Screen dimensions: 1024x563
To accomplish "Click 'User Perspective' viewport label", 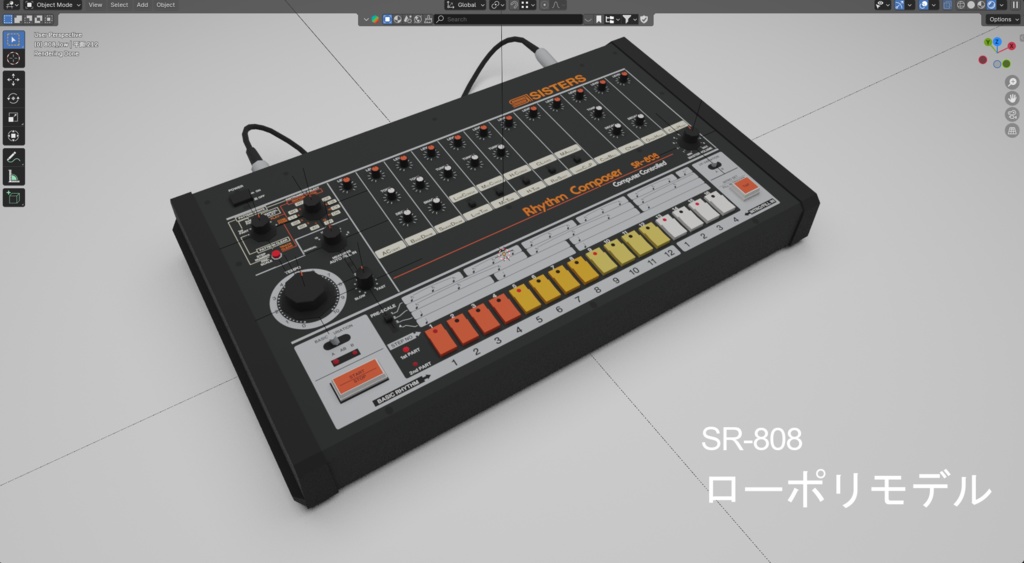I will [58, 35].
